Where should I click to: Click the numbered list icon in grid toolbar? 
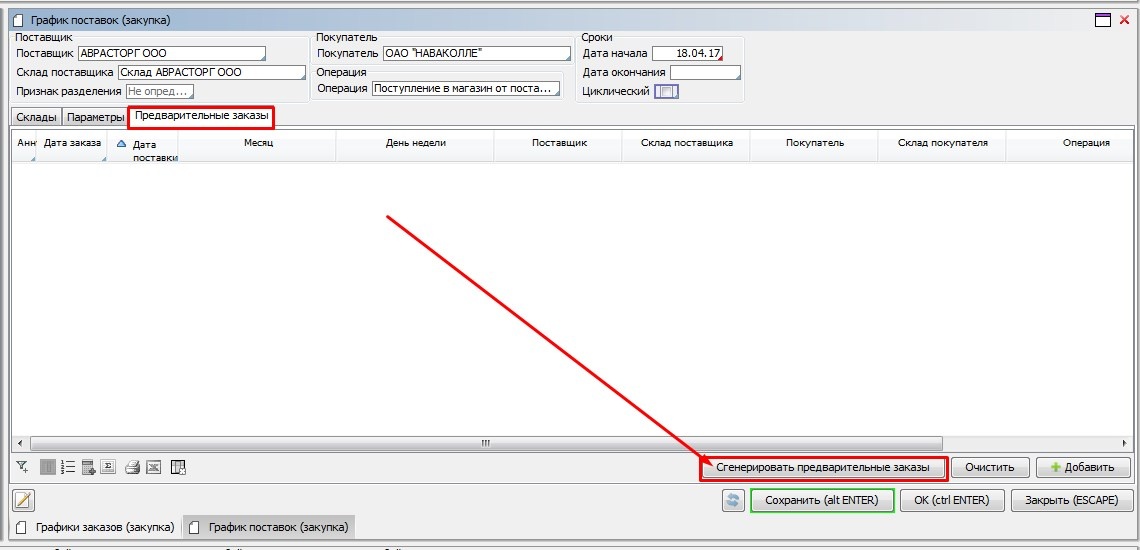tap(68, 467)
